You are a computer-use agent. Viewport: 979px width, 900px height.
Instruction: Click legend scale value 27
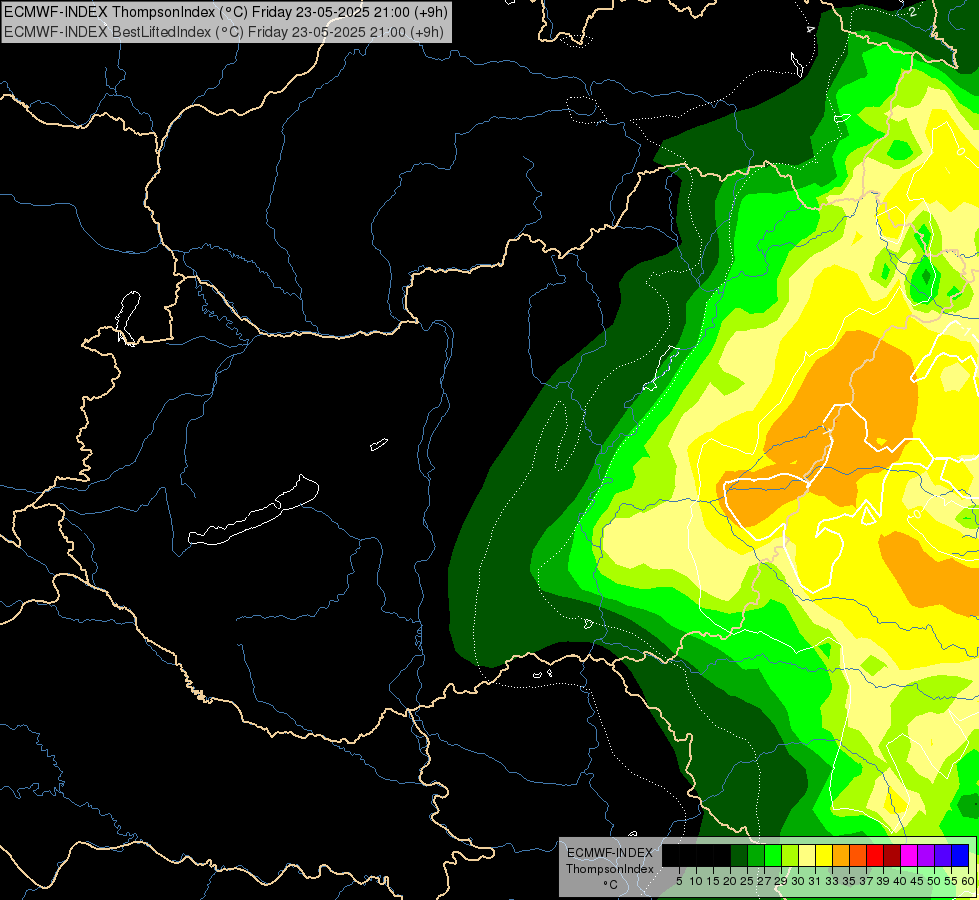tap(764, 881)
